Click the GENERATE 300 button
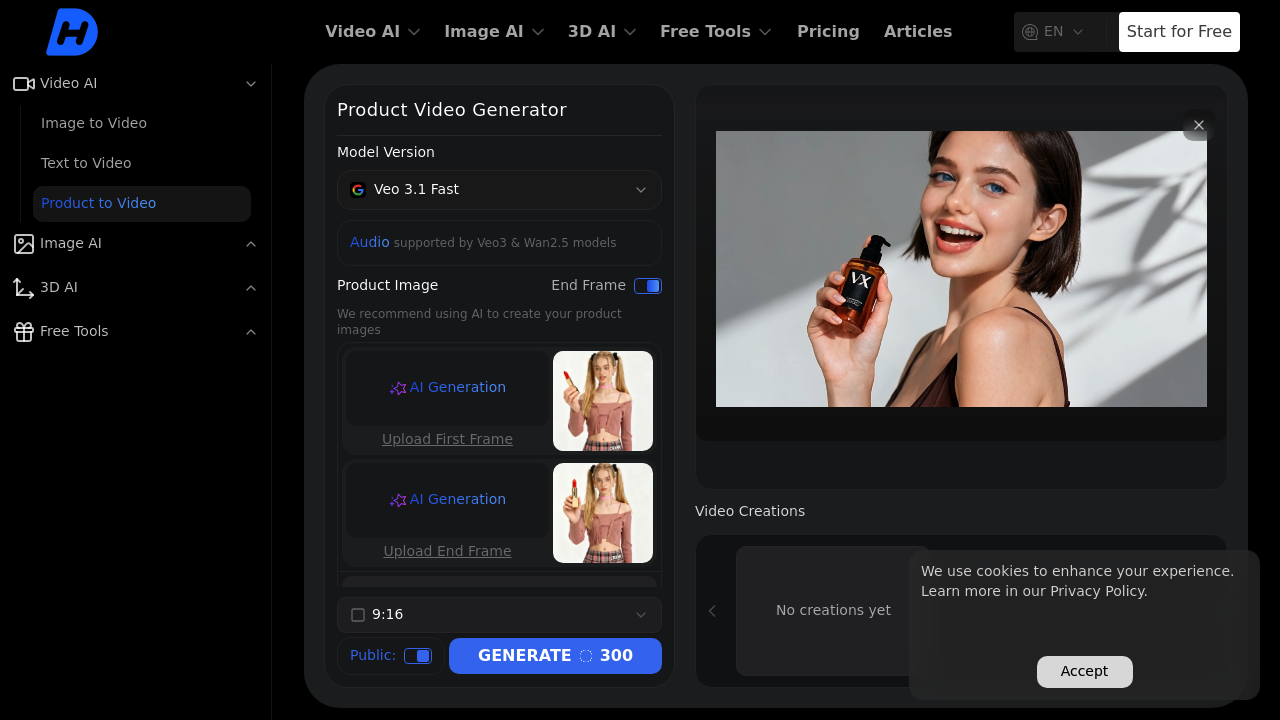1280x720 pixels. [555, 655]
